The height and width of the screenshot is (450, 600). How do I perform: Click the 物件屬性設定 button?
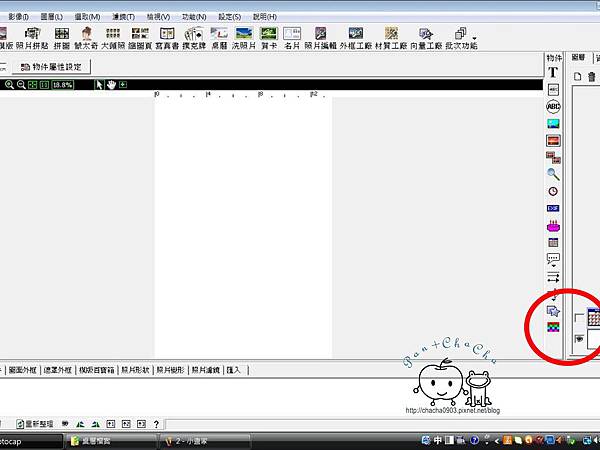(51, 67)
